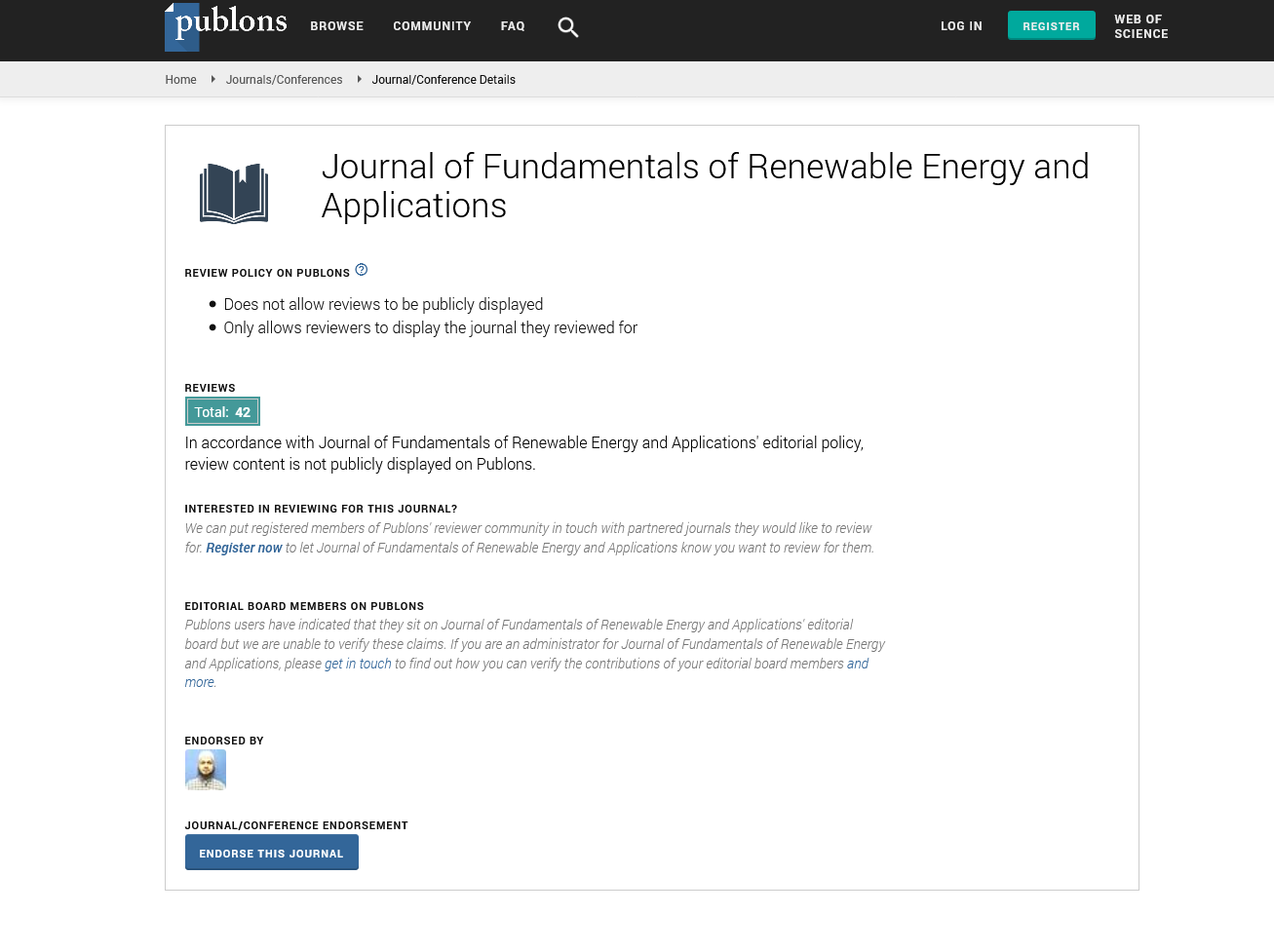Click the Register now link

(x=244, y=548)
